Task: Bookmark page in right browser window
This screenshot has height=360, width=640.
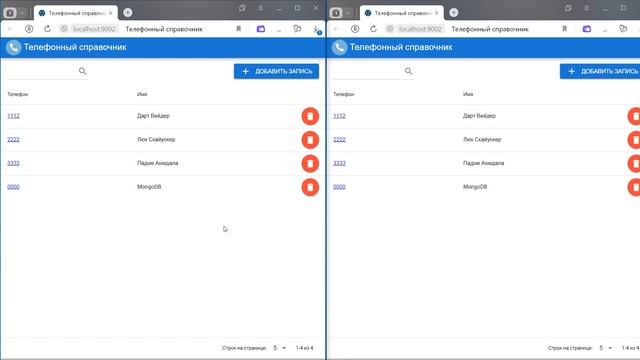Action: click(x=564, y=29)
